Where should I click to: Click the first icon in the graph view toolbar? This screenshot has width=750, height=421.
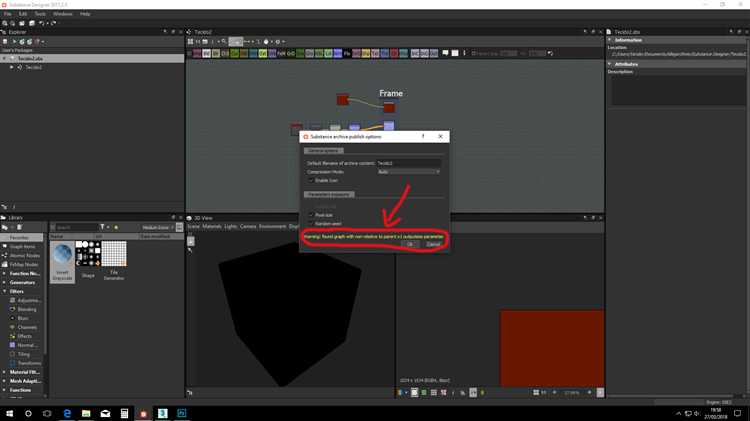click(x=190, y=42)
